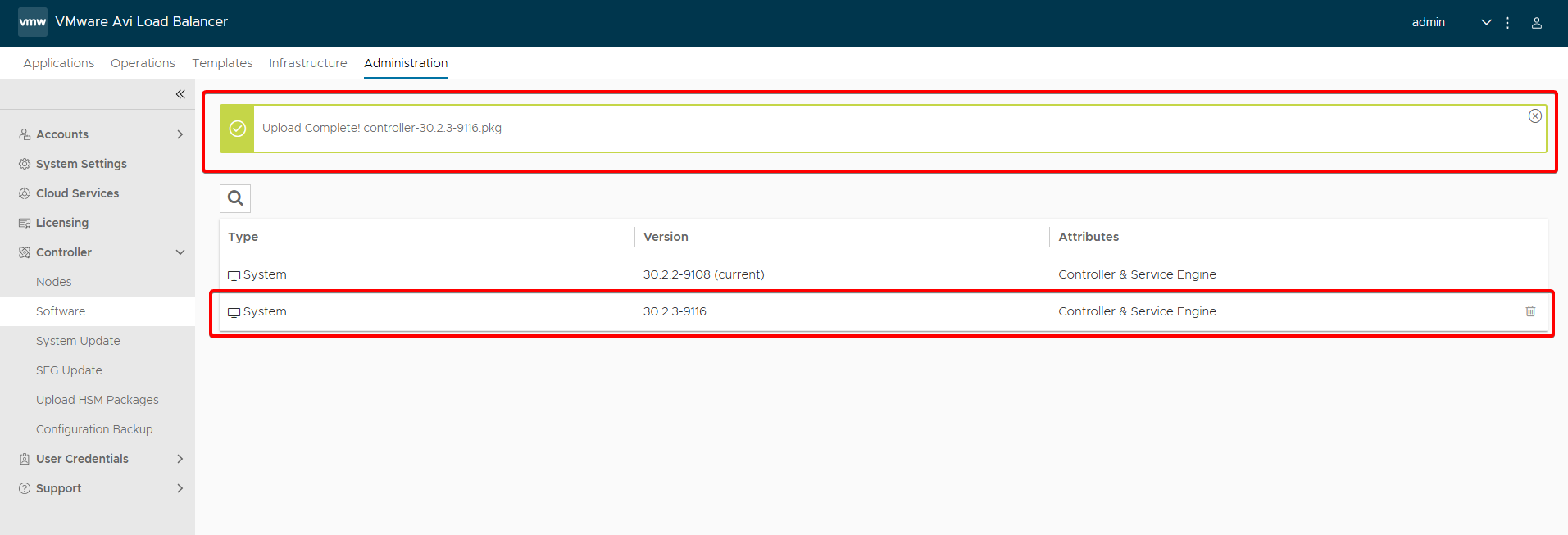Collapse the sidebar with double chevron
This screenshot has width=1568, height=535.
[180, 94]
